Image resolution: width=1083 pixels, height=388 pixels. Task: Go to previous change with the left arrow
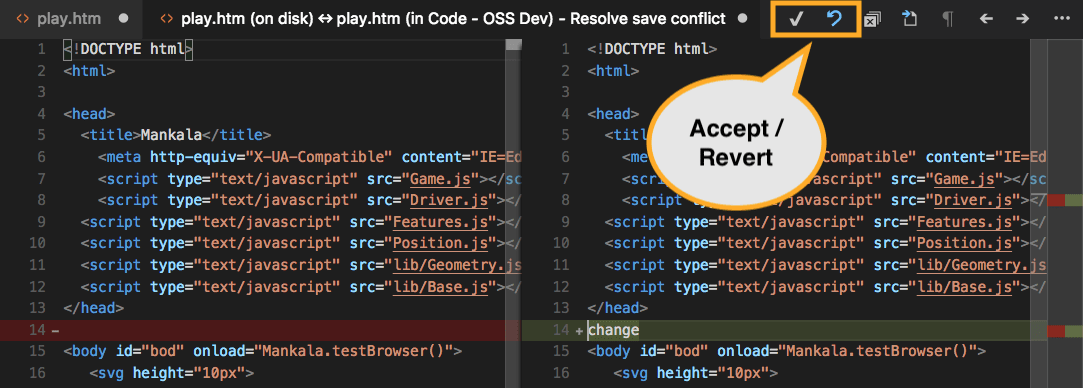(986, 19)
